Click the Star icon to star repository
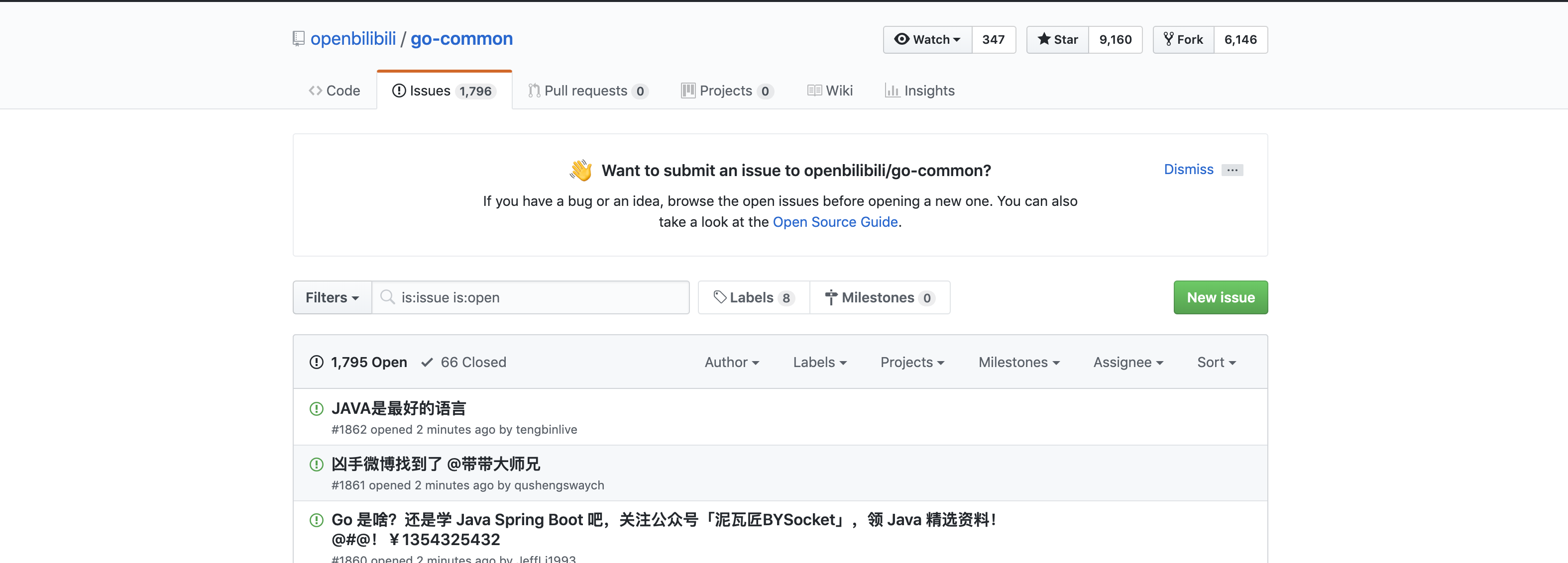Image resolution: width=1568 pixels, height=563 pixels. point(1056,39)
